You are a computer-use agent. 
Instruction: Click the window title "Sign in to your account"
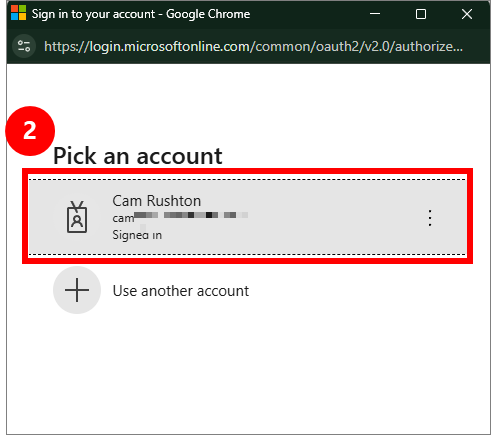click(93, 14)
